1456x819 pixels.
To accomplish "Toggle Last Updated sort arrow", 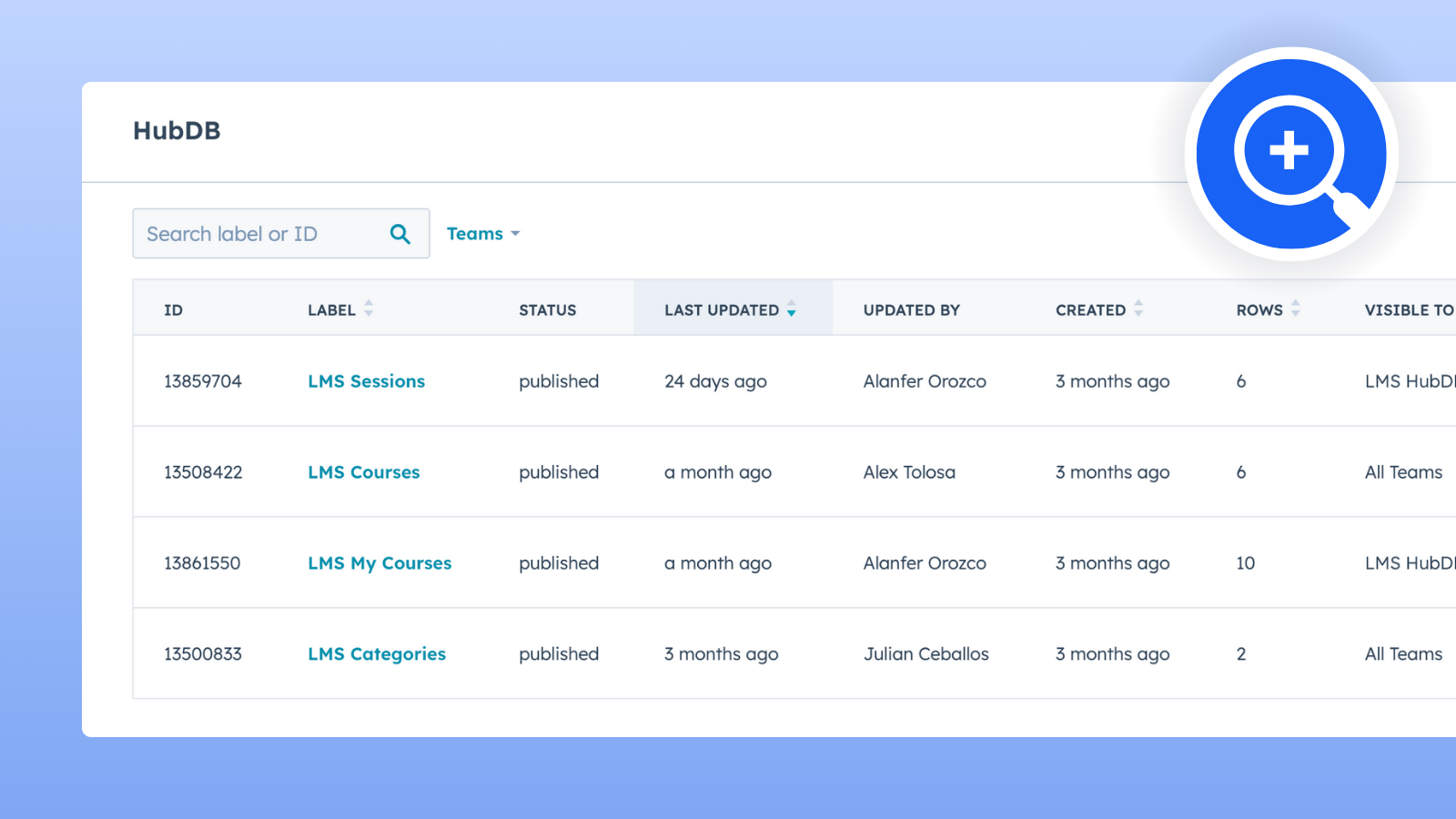I will point(792,309).
